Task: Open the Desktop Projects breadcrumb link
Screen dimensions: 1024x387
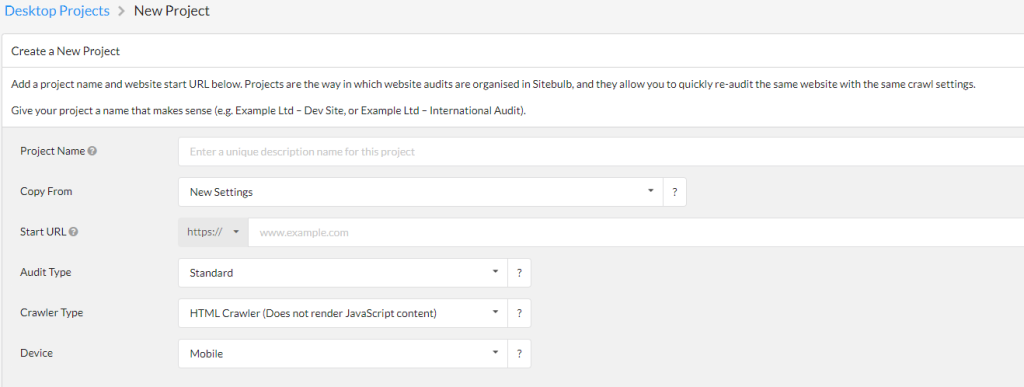Action: pos(57,11)
